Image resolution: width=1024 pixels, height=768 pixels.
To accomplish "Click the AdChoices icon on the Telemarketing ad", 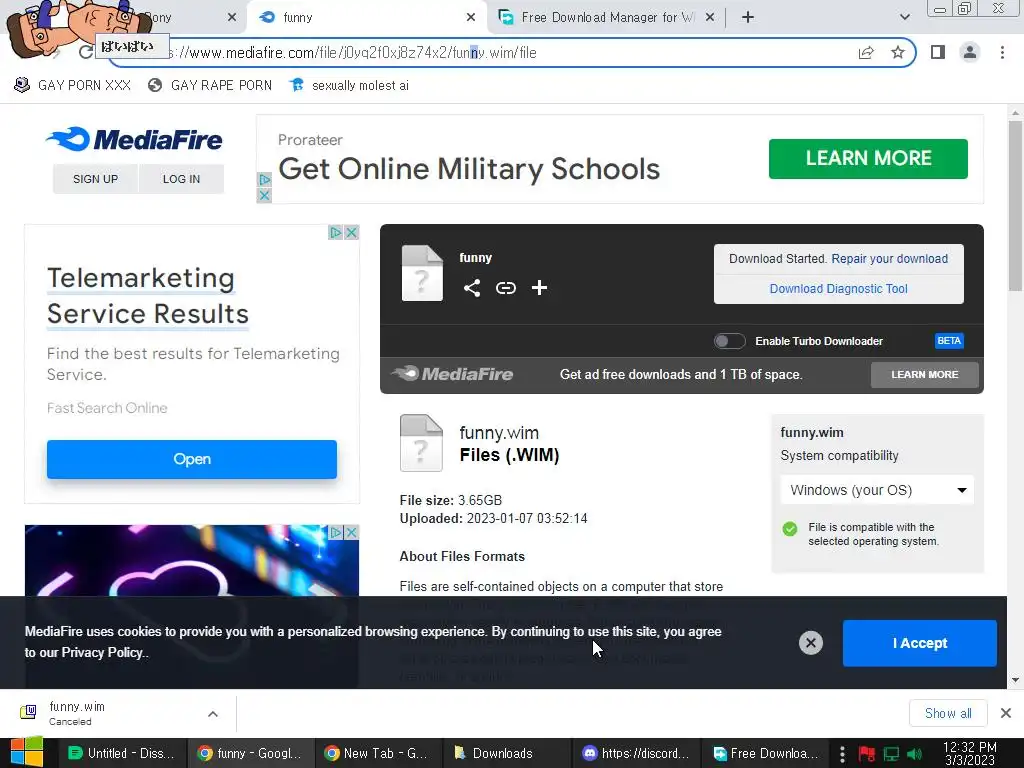I will tap(336, 232).
